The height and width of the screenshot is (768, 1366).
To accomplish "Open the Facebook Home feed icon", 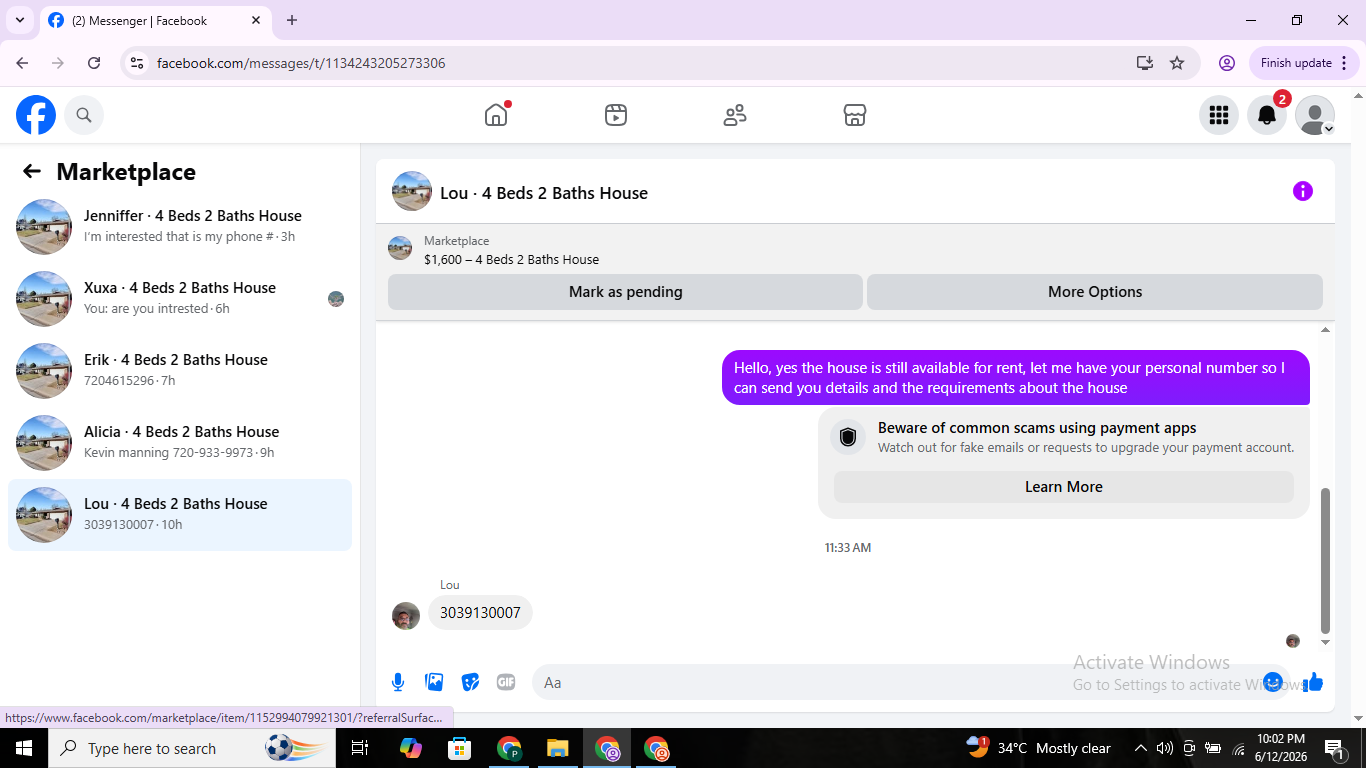I will 496,115.
